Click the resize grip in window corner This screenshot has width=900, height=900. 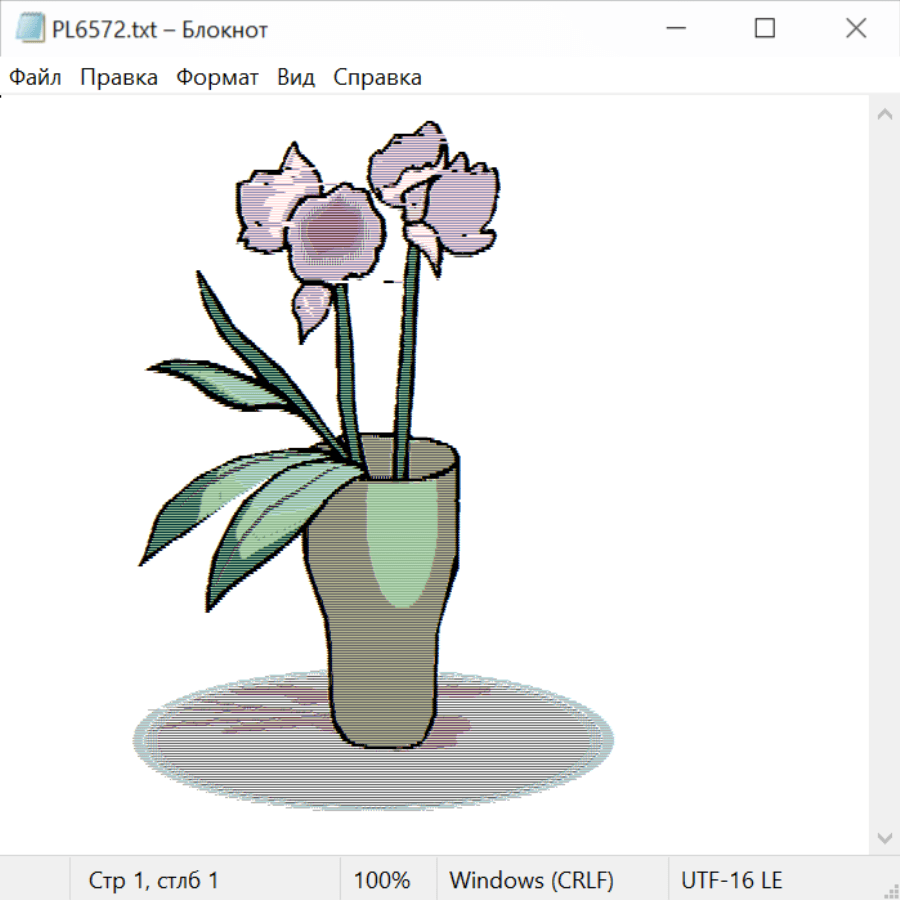point(891,891)
